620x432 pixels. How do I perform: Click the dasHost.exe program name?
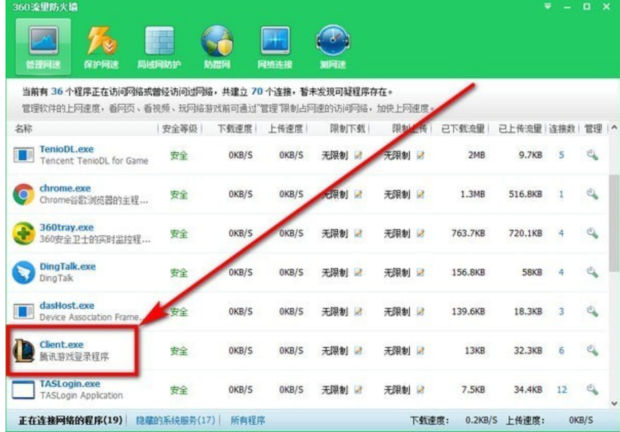[x=66, y=306]
